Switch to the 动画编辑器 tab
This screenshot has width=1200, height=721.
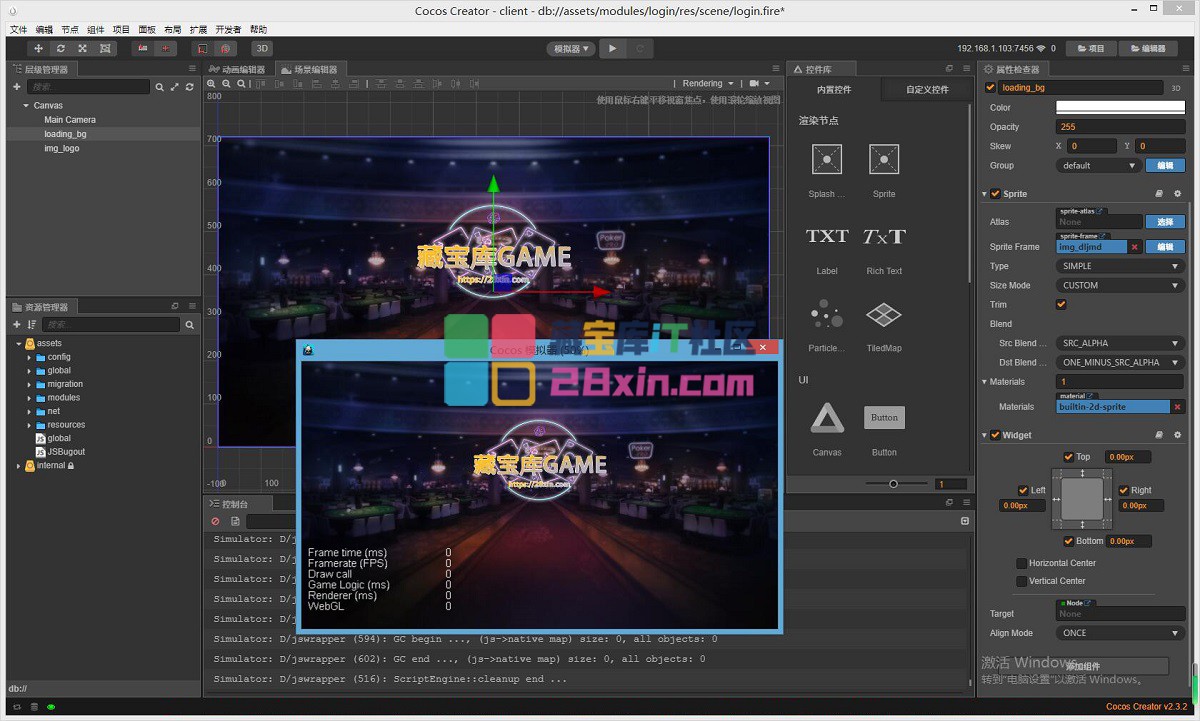(x=238, y=69)
